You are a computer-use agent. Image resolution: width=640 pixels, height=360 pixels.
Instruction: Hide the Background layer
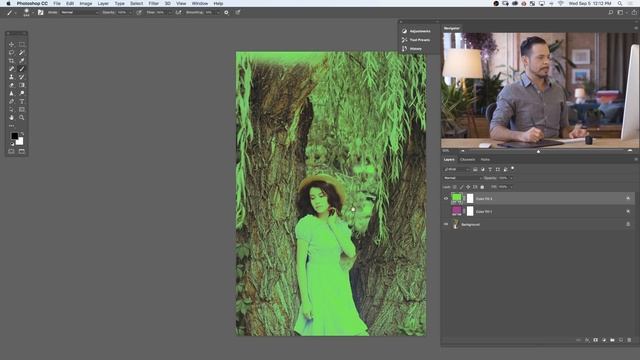tap(446, 224)
